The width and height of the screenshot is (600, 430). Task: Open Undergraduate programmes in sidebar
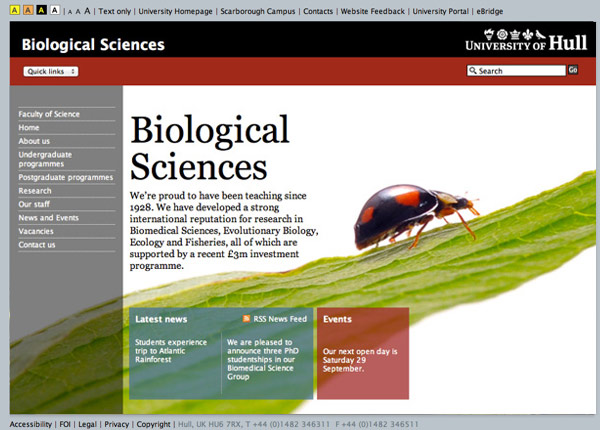coord(45,159)
